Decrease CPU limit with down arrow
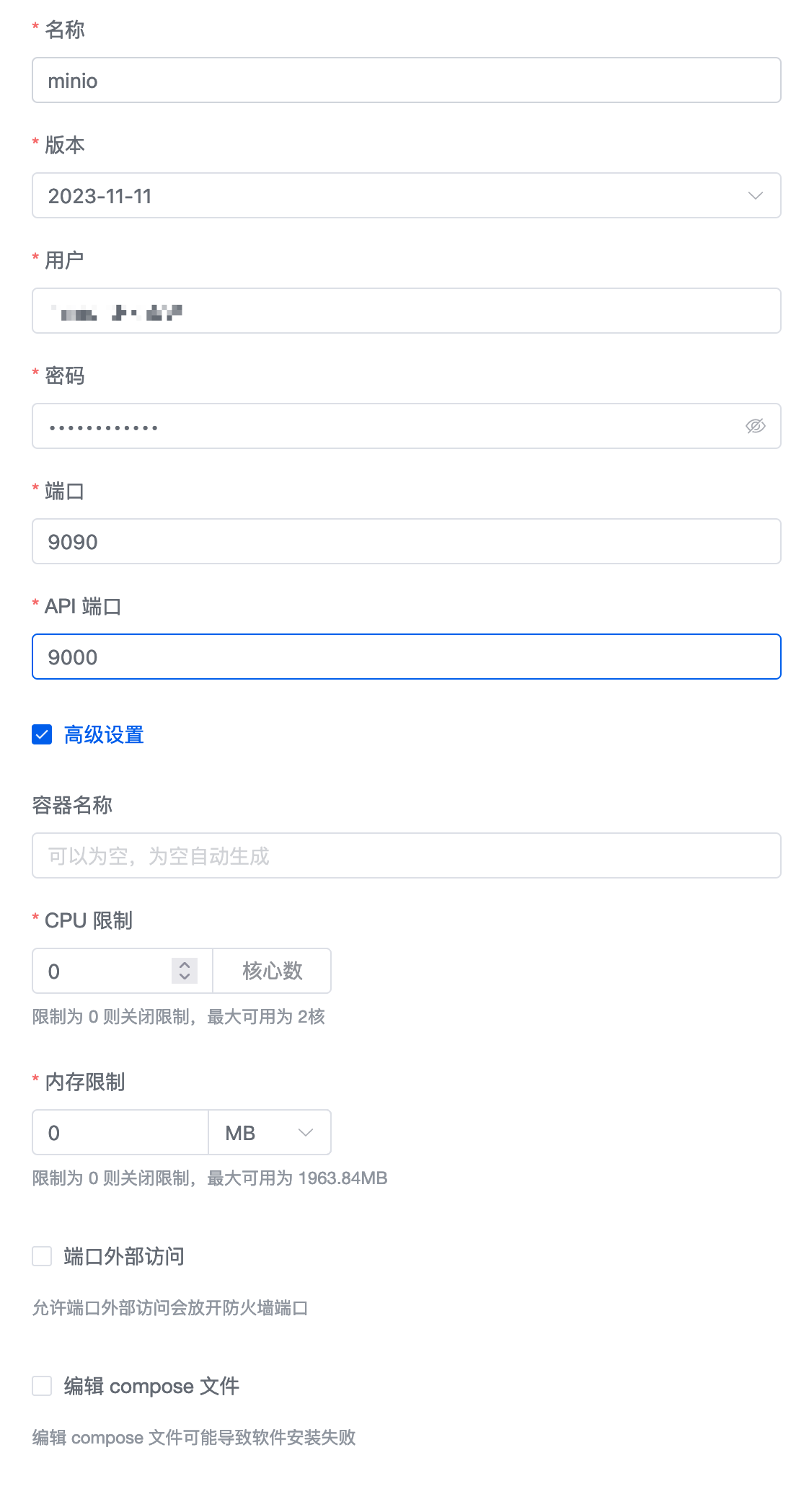The height and width of the screenshot is (1512, 809). [185, 977]
